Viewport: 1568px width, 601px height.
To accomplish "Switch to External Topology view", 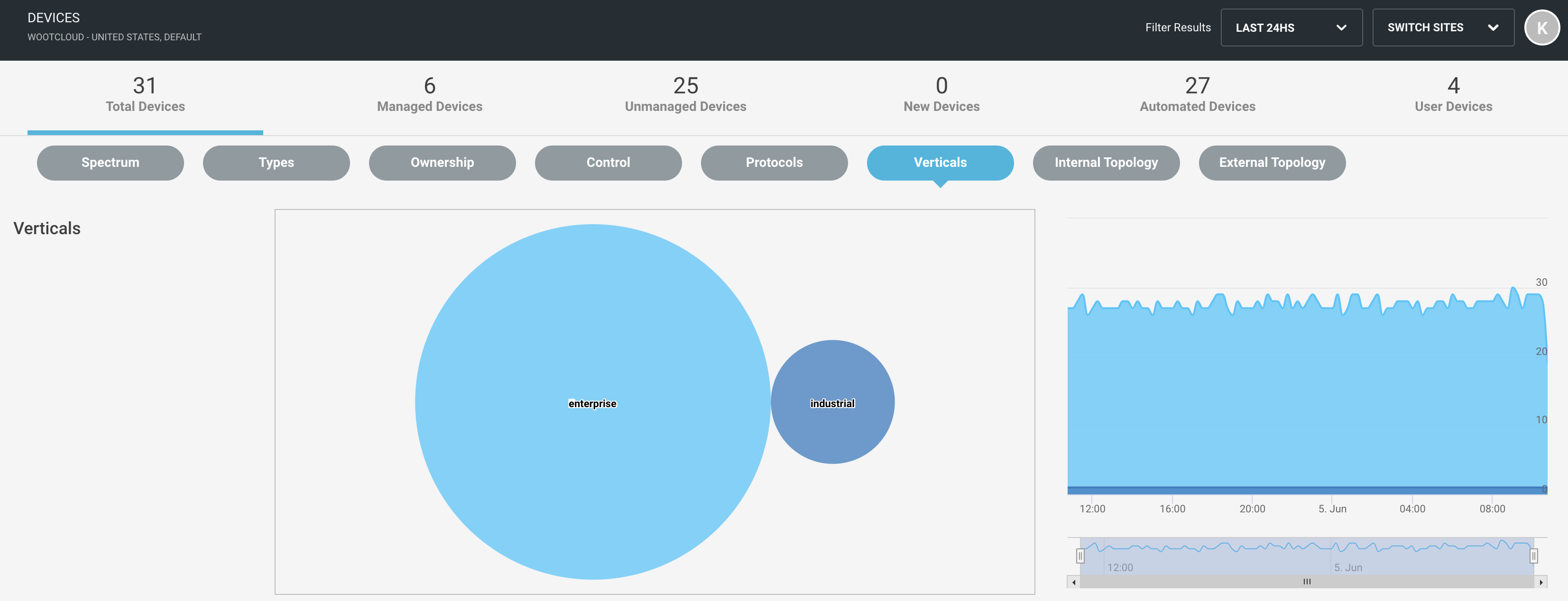I will [x=1272, y=163].
